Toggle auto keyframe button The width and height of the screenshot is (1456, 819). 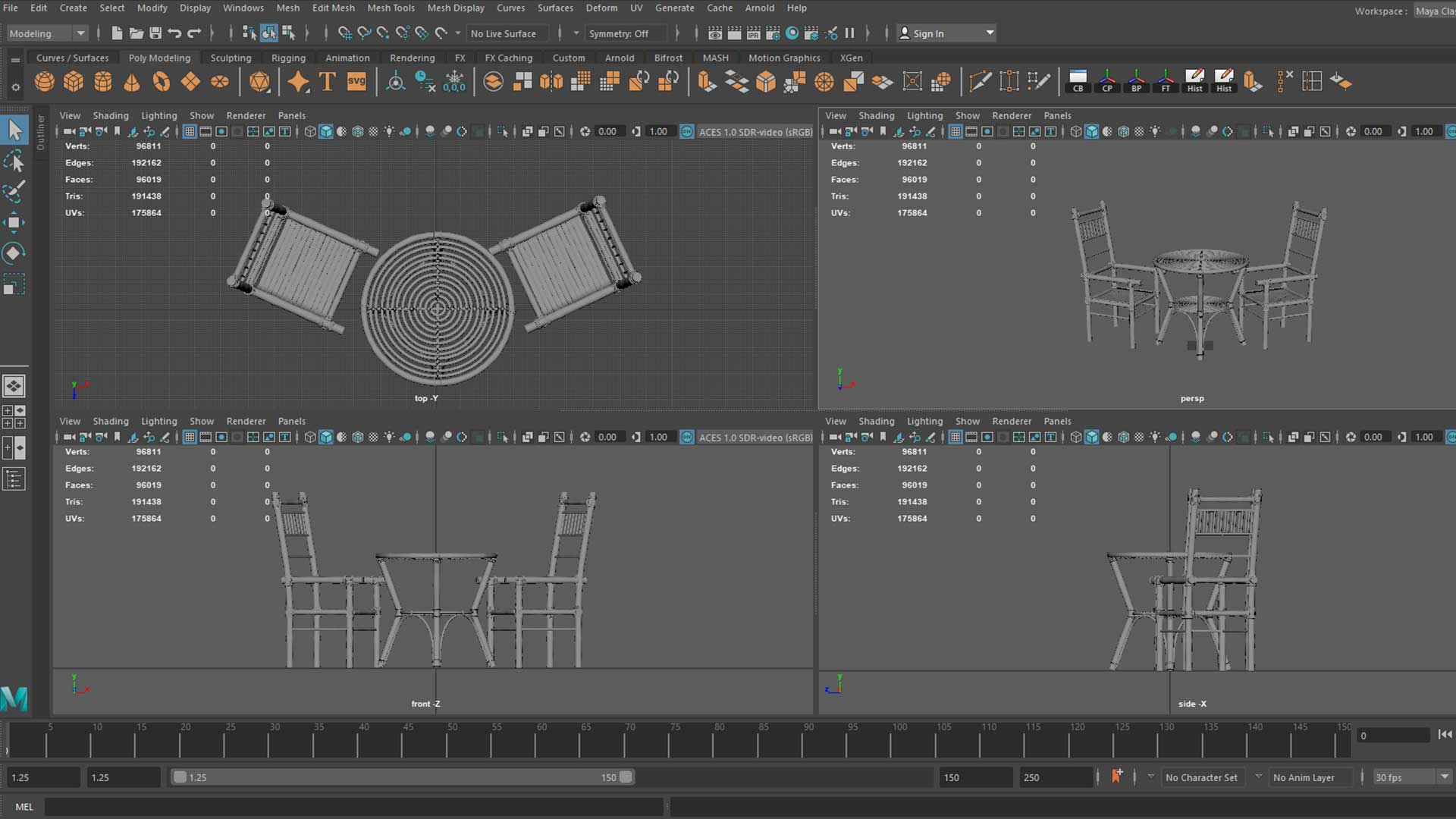pos(1117,777)
